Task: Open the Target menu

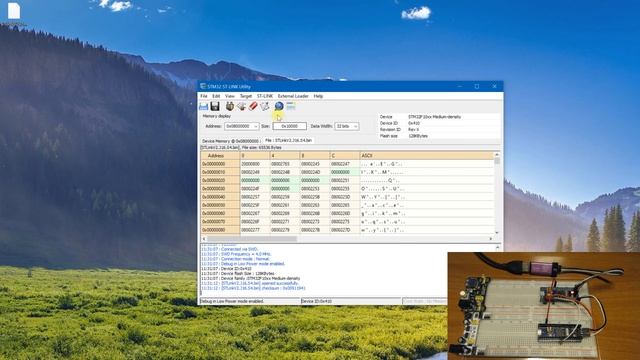Action: [x=246, y=96]
